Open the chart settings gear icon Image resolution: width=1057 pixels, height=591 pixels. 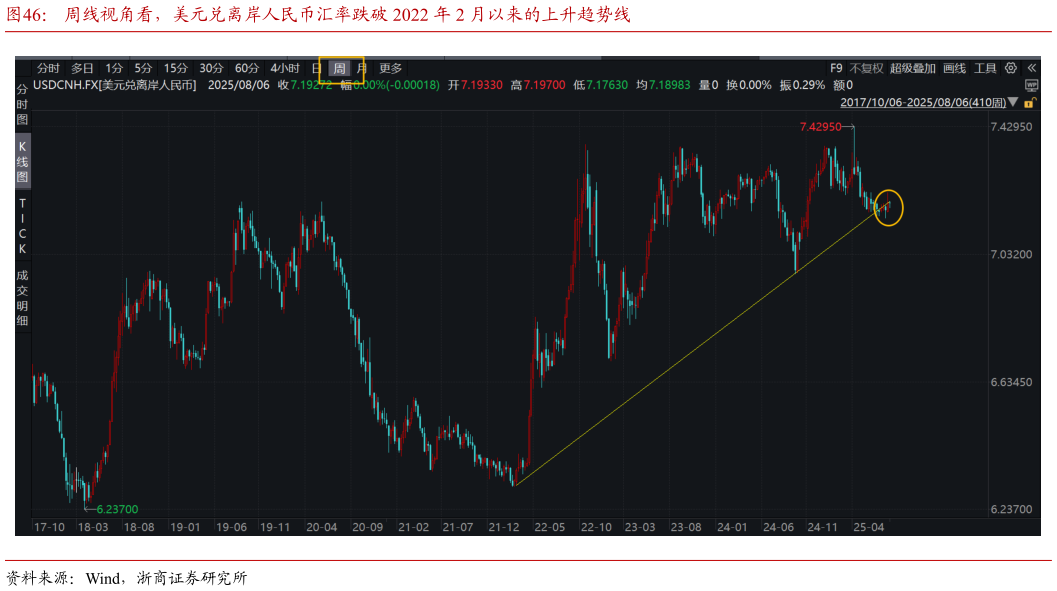click(x=1011, y=68)
